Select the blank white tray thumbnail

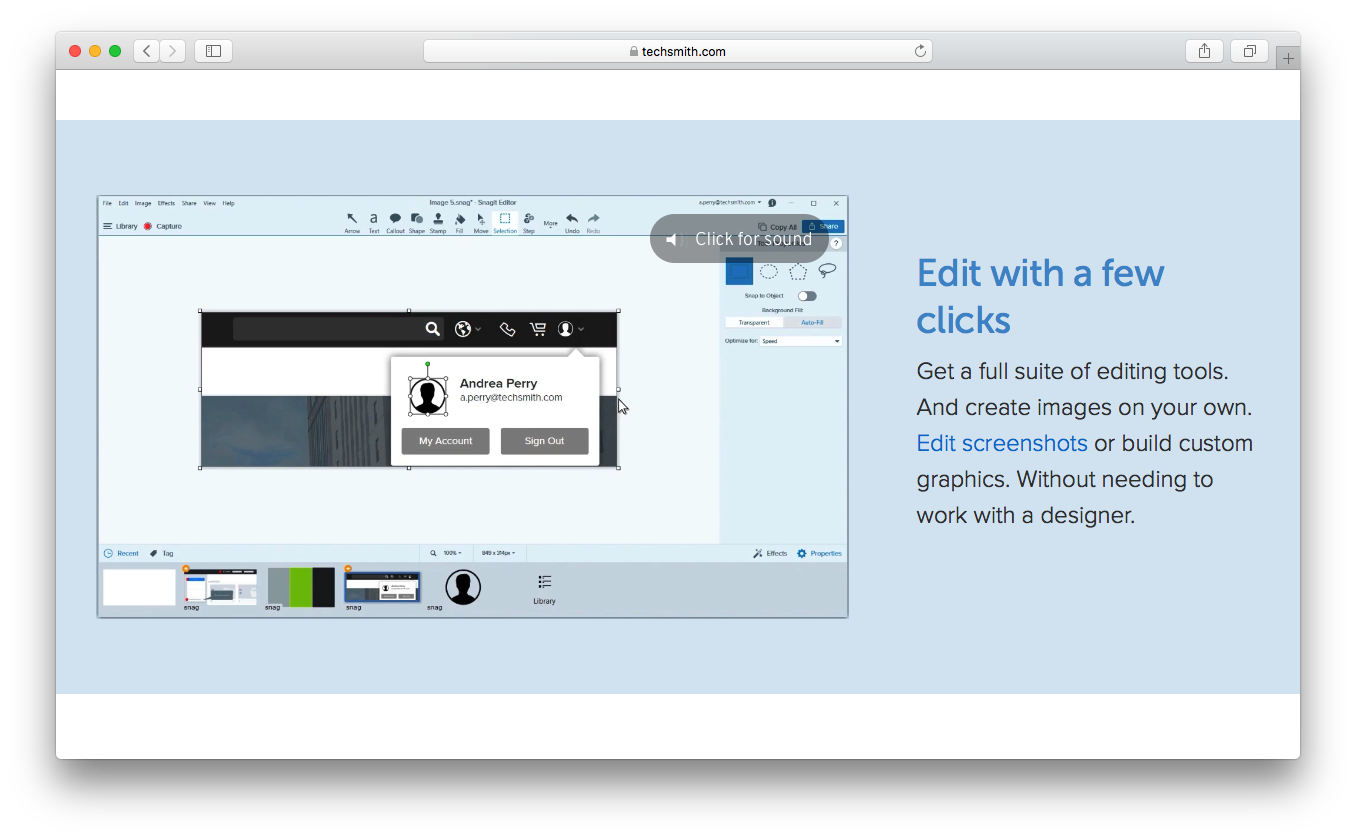[139, 587]
